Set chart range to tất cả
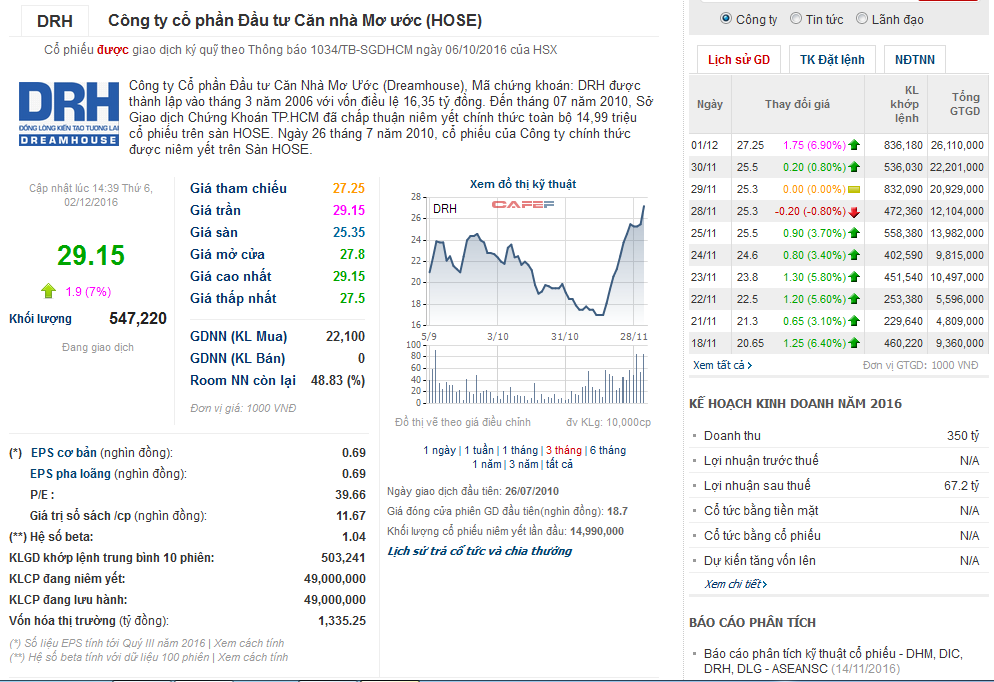 (559, 464)
